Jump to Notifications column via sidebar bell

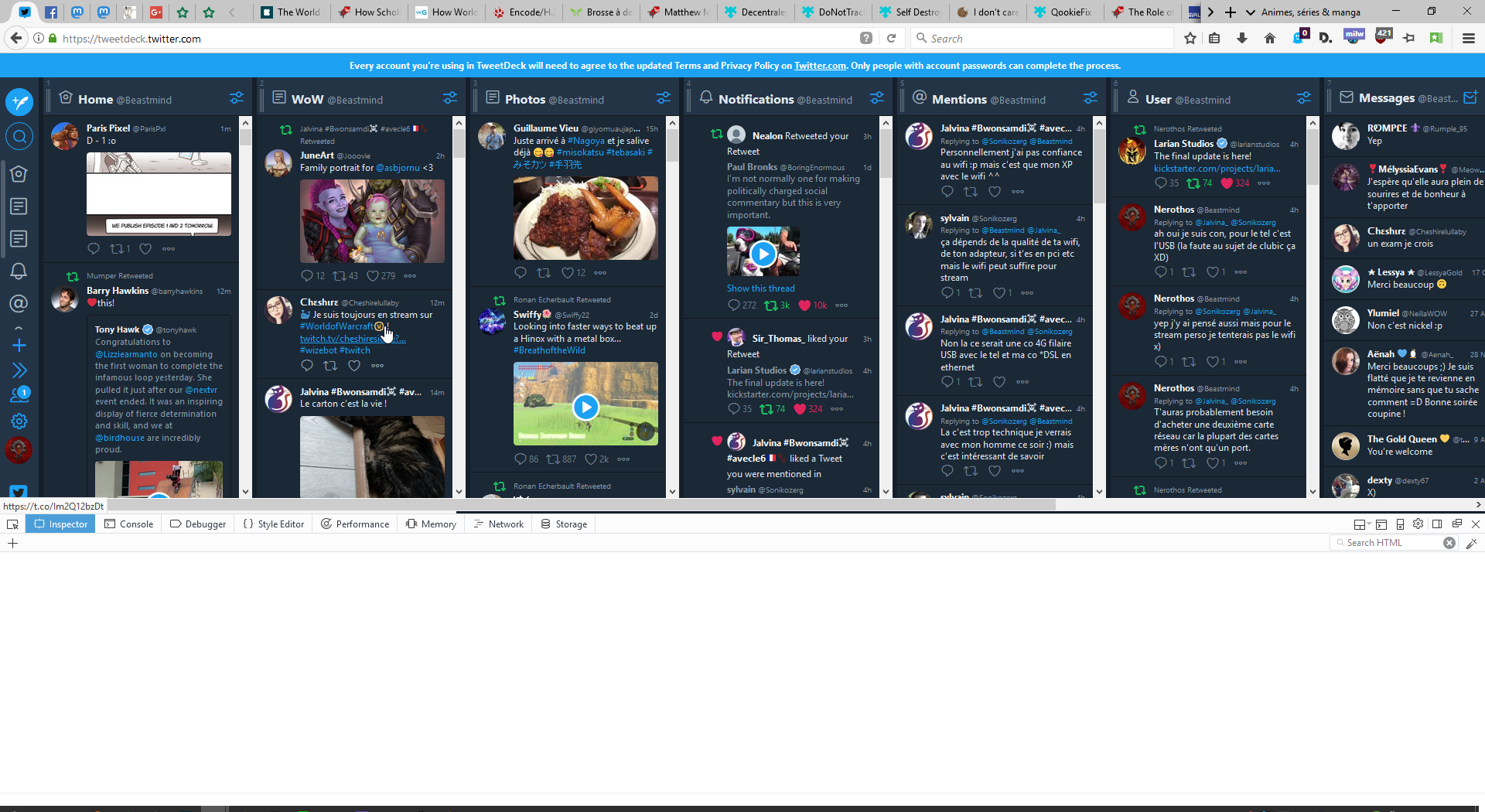pos(19,271)
